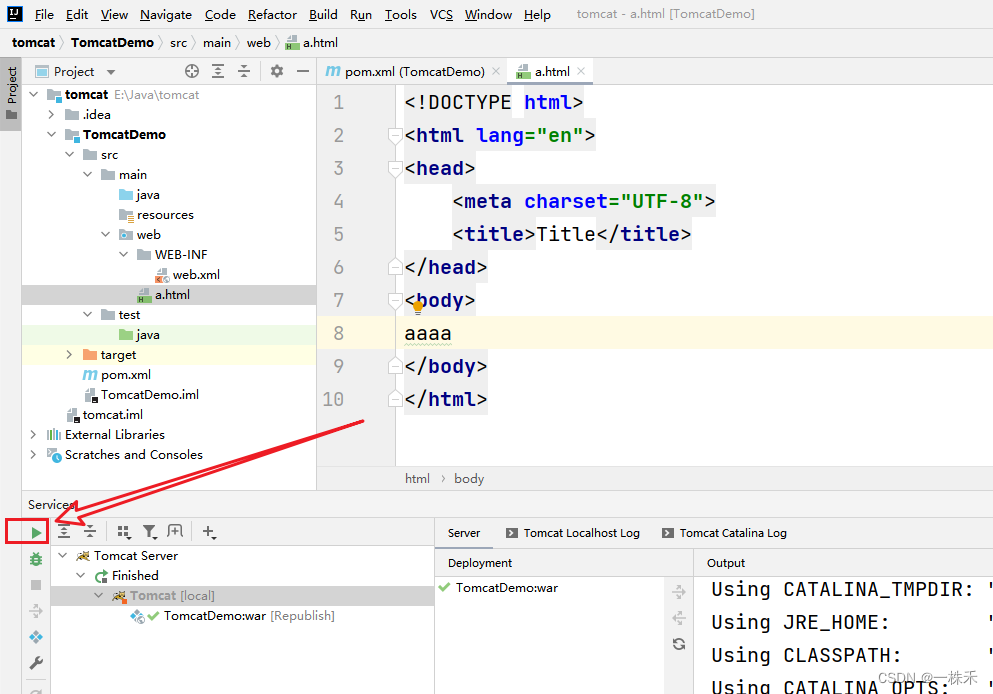Open the Navigate menu
The width and height of the screenshot is (993, 694).
coord(166,14)
